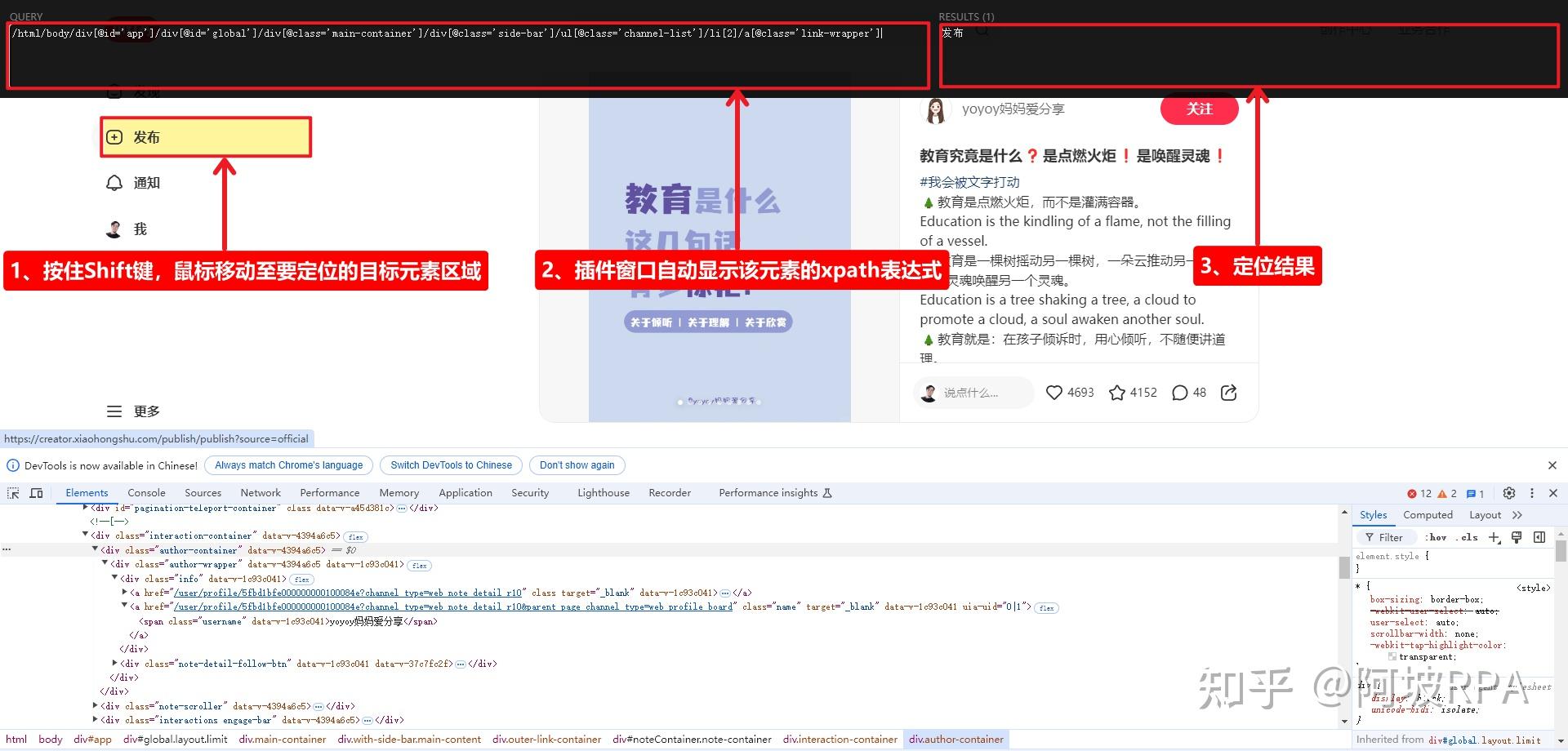Click the 关注 follow button
This screenshot has width=1568, height=751.
click(1199, 109)
